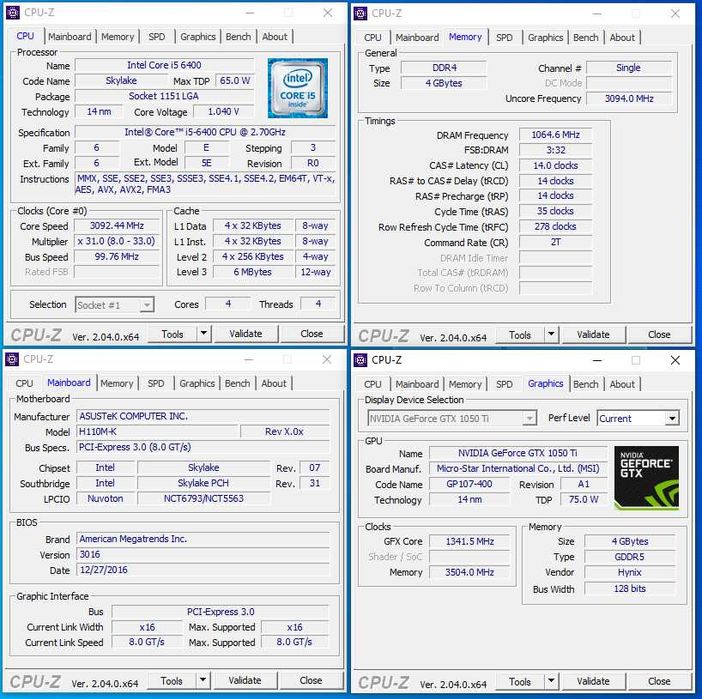Click the motherboard Model H110M-K field
The width and height of the screenshot is (702, 699).
pyautogui.click(x=157, y=432)
